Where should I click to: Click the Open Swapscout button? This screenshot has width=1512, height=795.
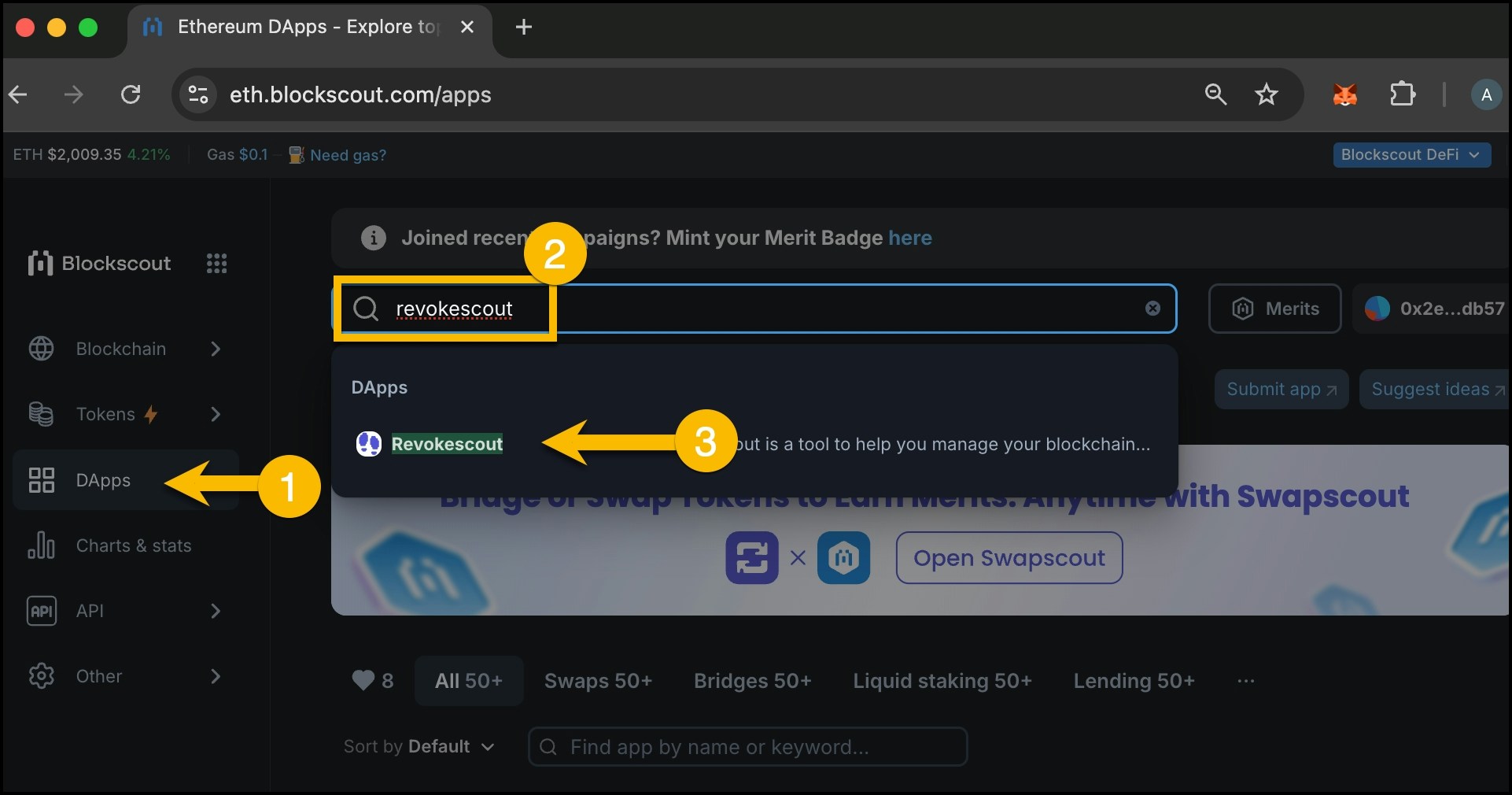tap(1009, 557)
